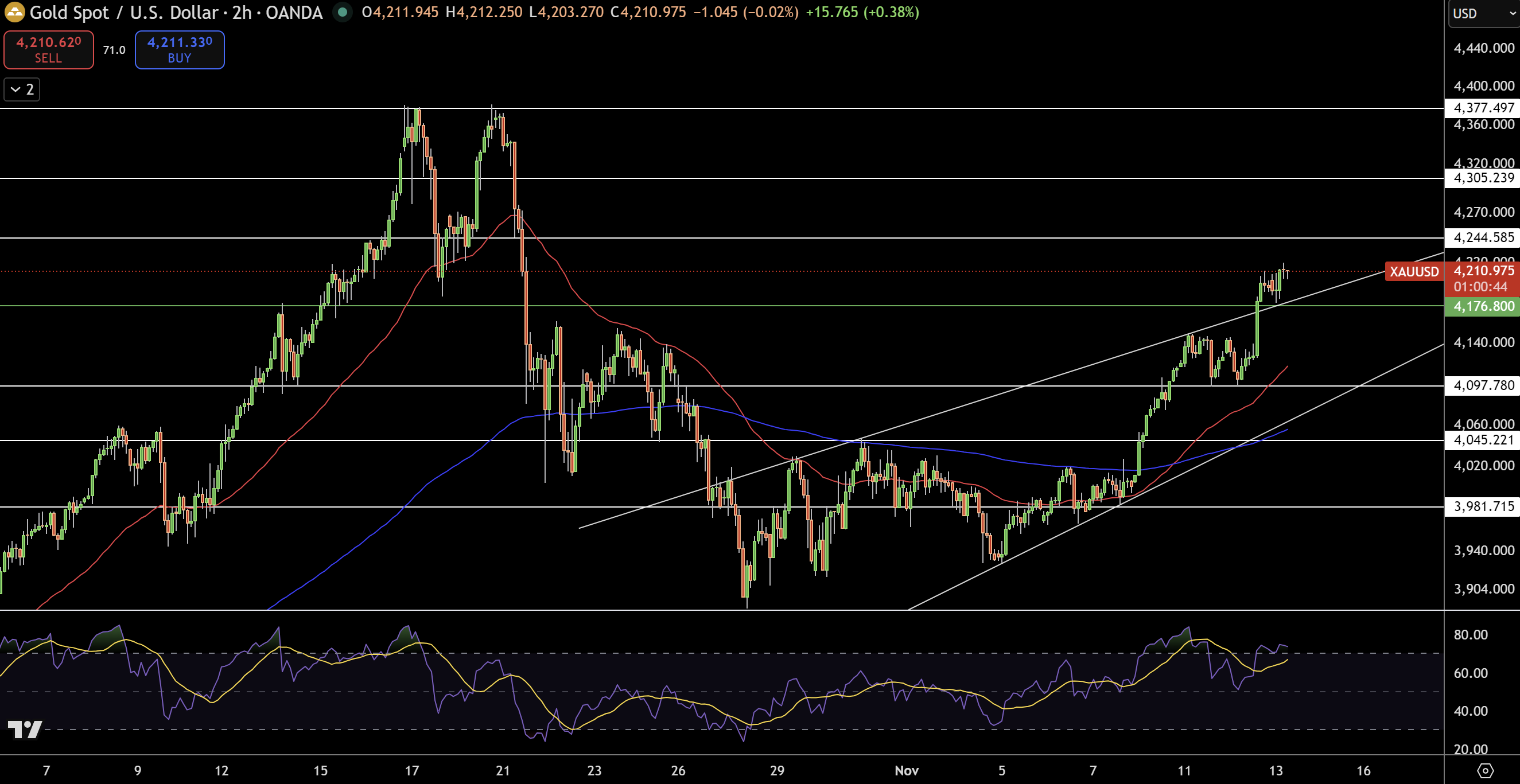This screenshot has height=784, width=1520.
Task: Click the gold bars instrument logo
Action: point(14,13)
